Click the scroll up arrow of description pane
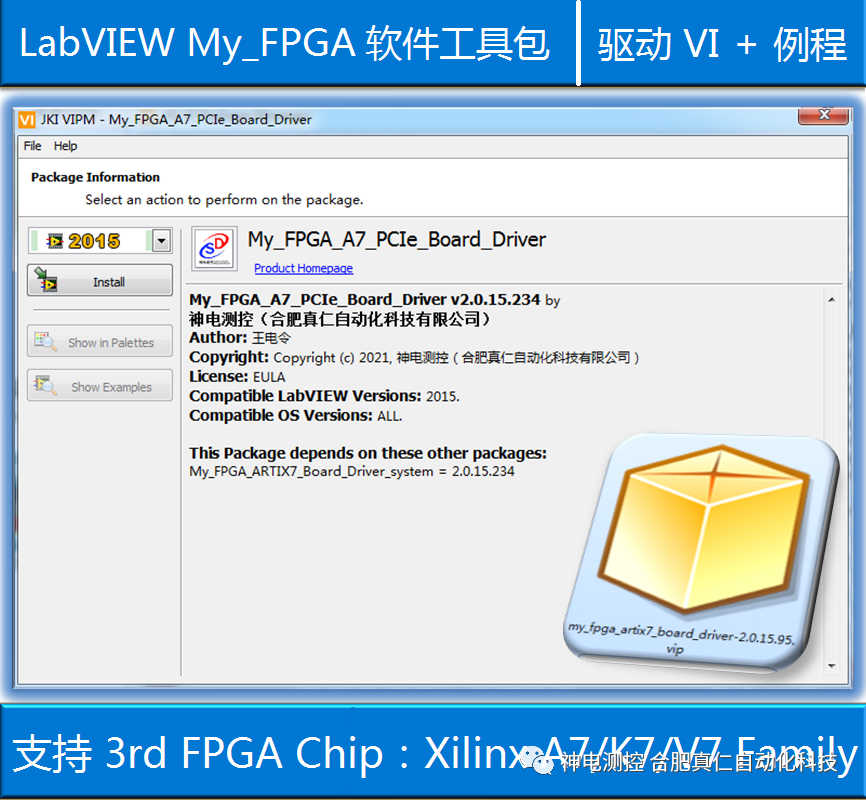The width and height of the screenshot is (866, 800). pos(832,299)
